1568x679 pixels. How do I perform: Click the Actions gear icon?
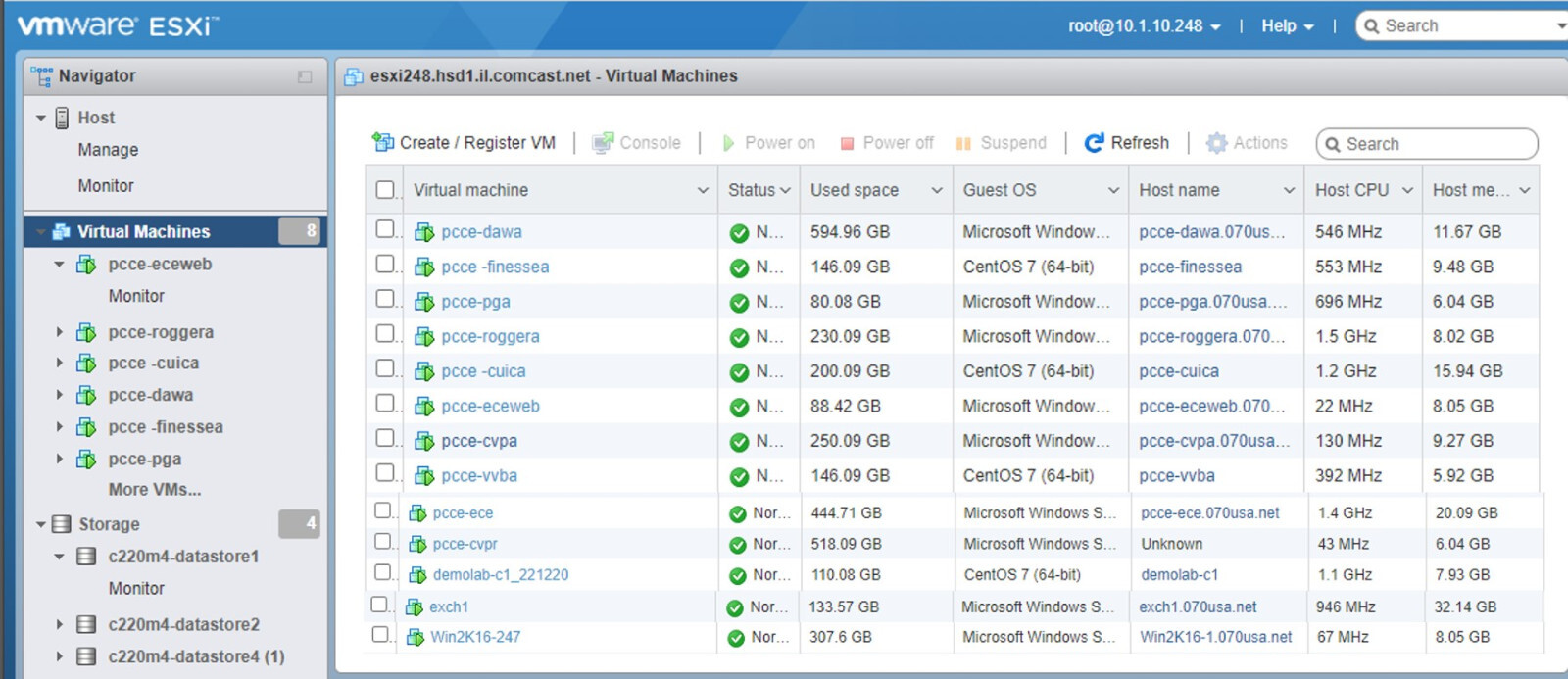tap(1216, 143)
